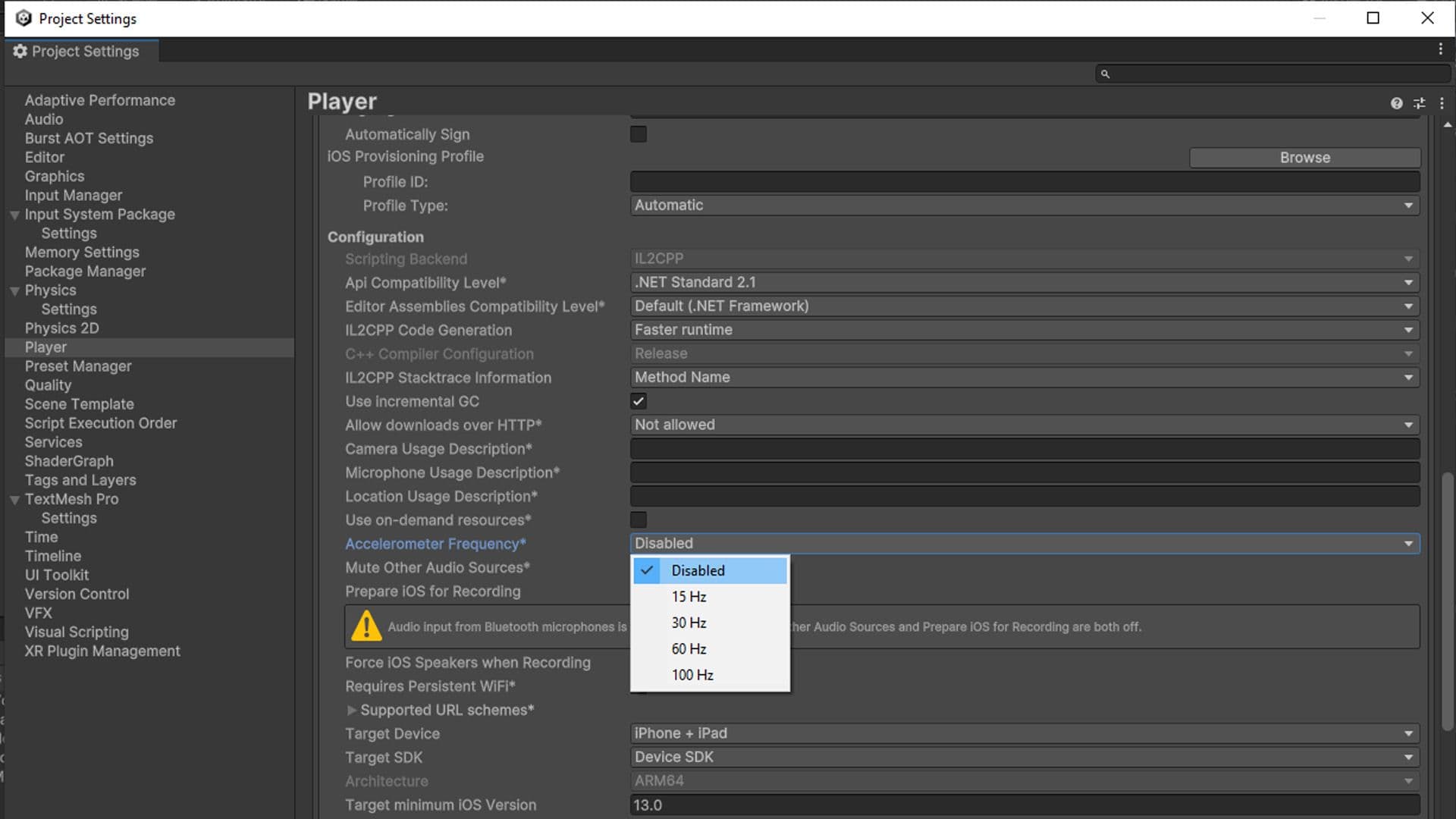Image resolution: width=1456 pixels, height=819 pixels.
Task: Enable the Automatically Sign checkbox
Action: coord(639,133)
